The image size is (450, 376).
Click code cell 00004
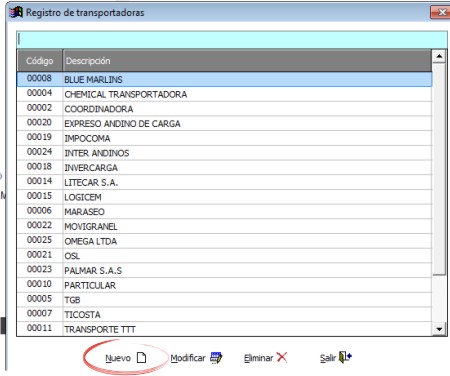pos(39,93)
